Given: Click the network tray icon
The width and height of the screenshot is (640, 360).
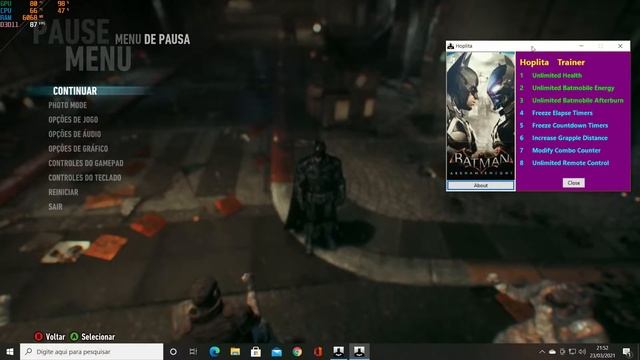Looking at the screenshot, I should click(572, 351).
